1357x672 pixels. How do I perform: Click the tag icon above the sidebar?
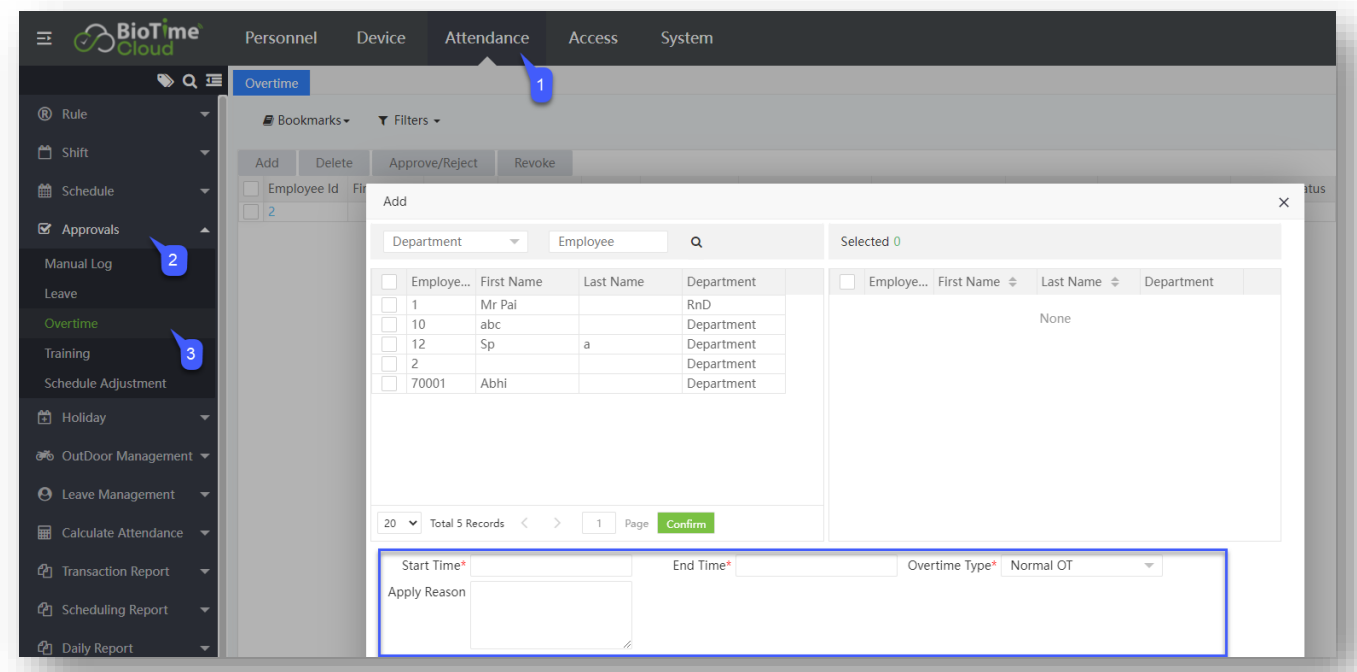point(165,81)
